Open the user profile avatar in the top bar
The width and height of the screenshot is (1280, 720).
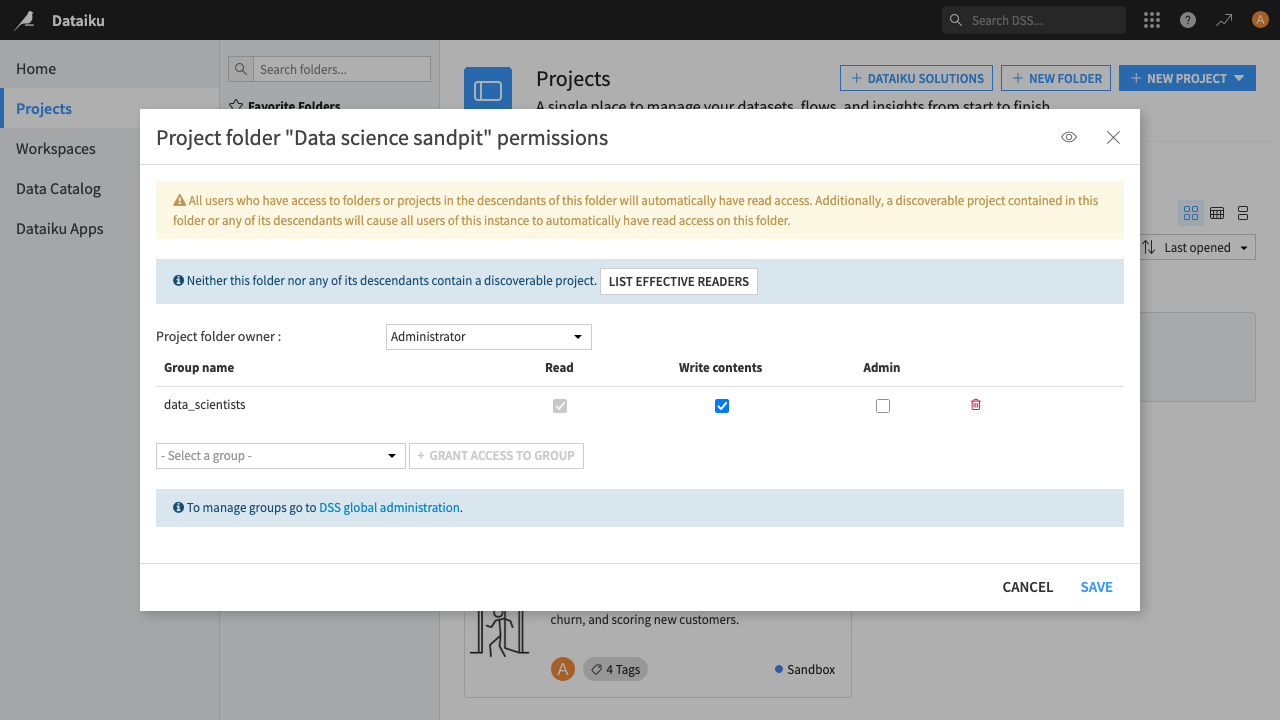point(1260,20)
